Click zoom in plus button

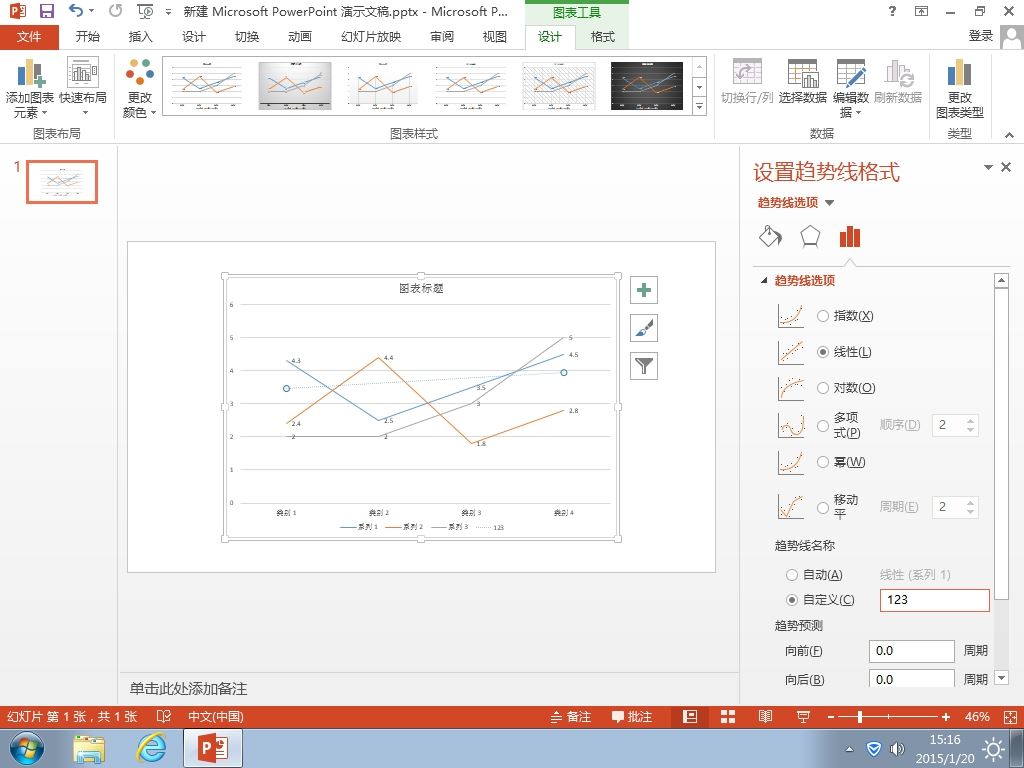click(946, 717)
